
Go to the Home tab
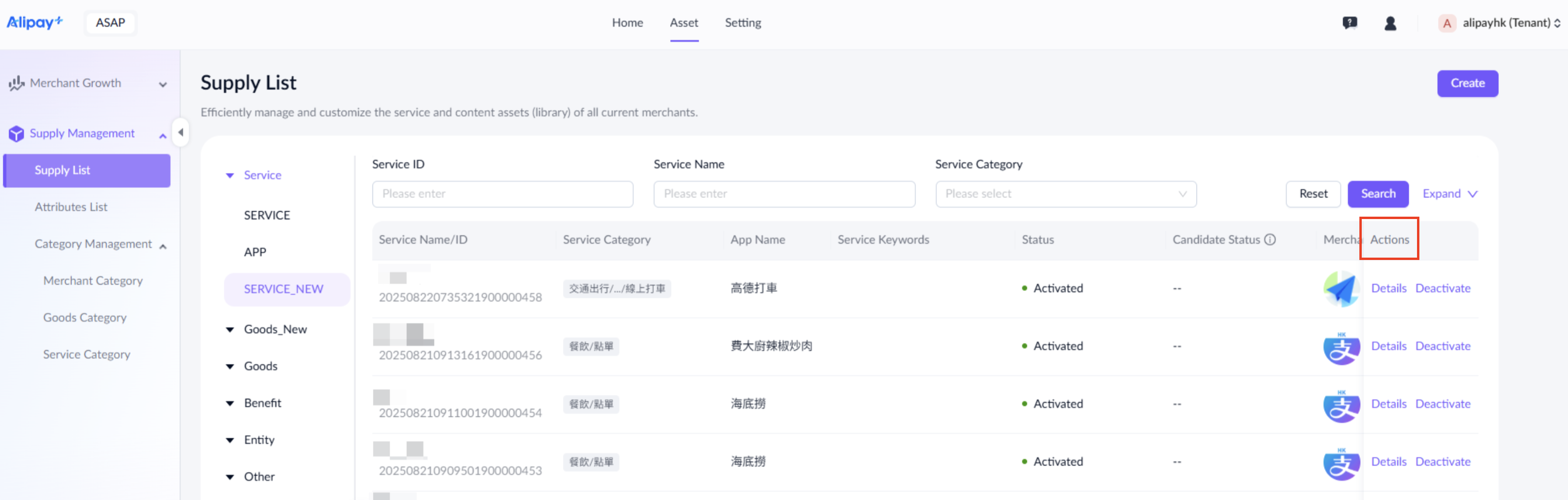pos(627,23)
